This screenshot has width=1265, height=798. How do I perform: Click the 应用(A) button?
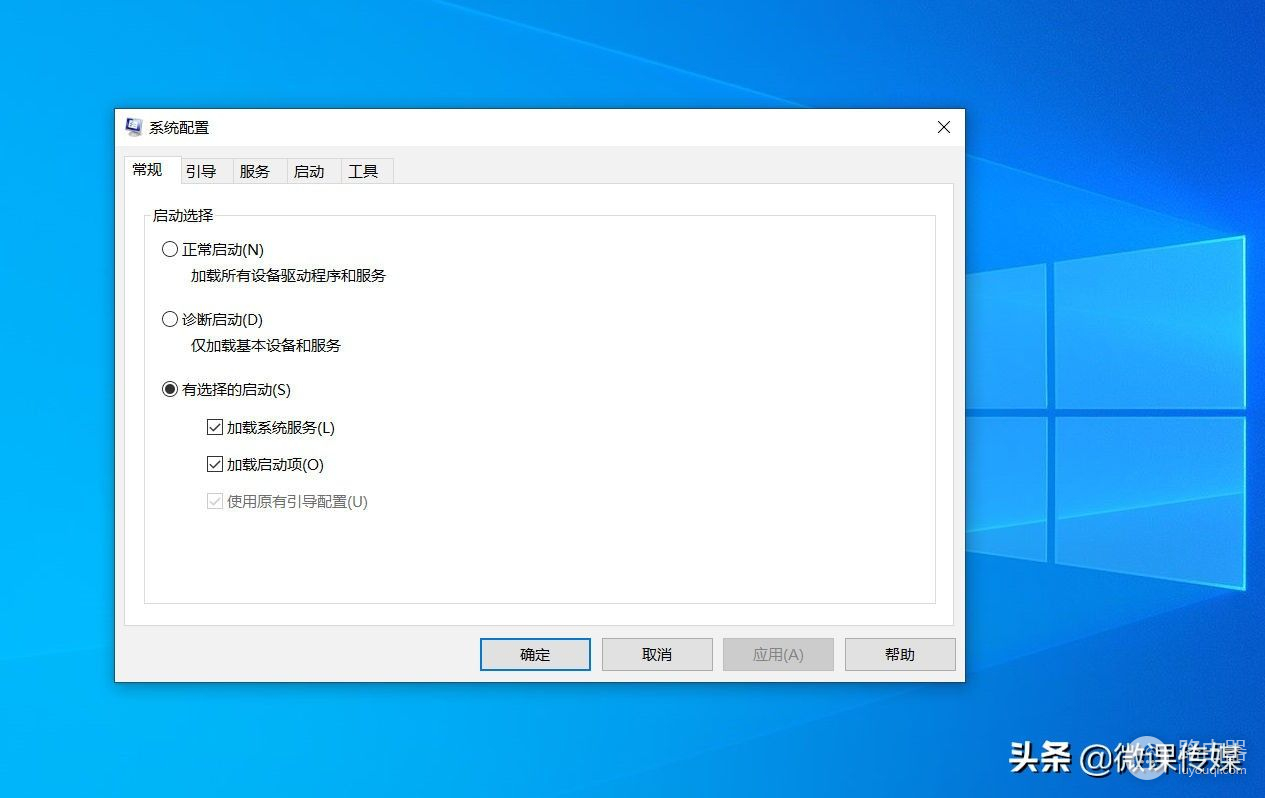coord(778,654)
